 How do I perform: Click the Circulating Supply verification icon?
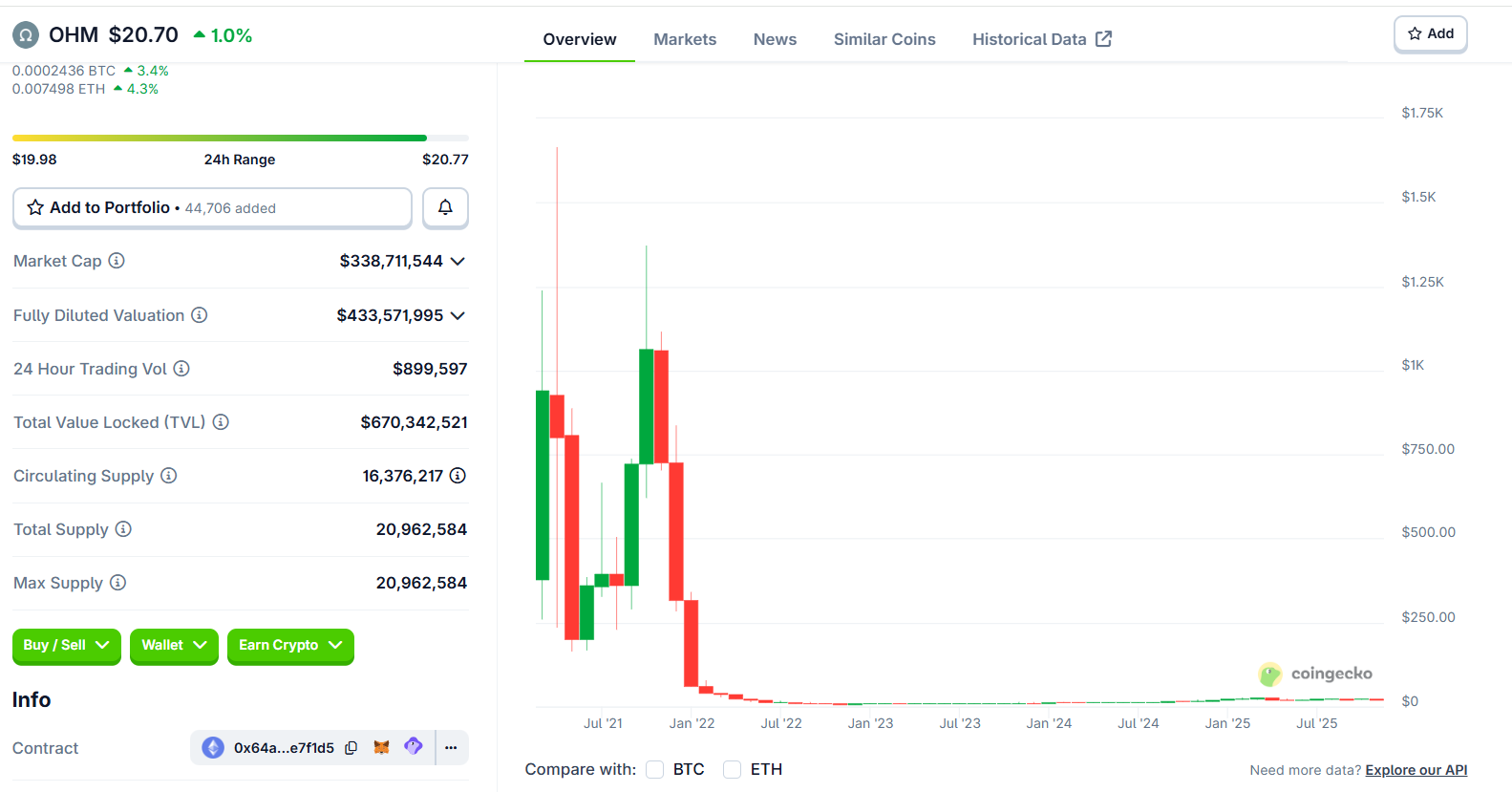(458, 476)
